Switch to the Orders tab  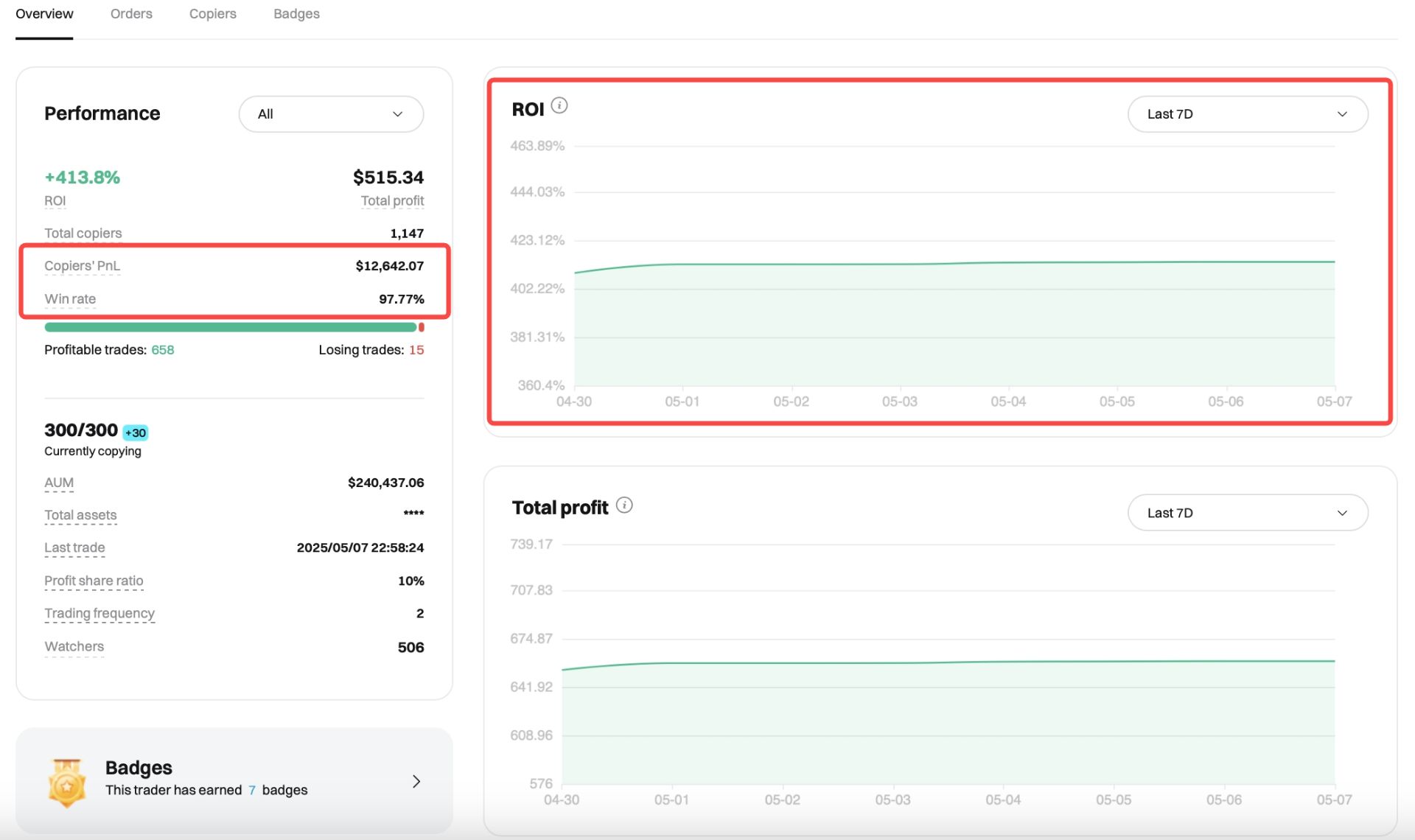(x=131, y=14)
